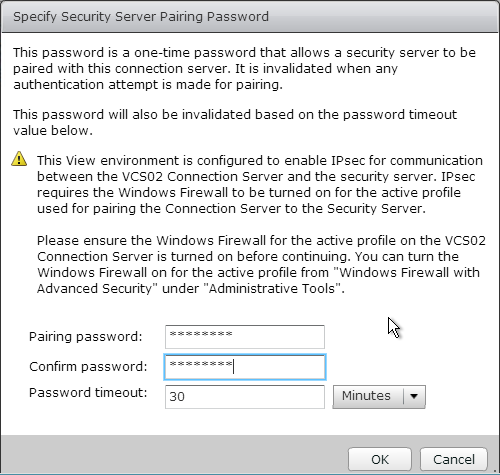Open the Minutes dropdown arrow
The image size is (500, 475).
click(414, 396)
